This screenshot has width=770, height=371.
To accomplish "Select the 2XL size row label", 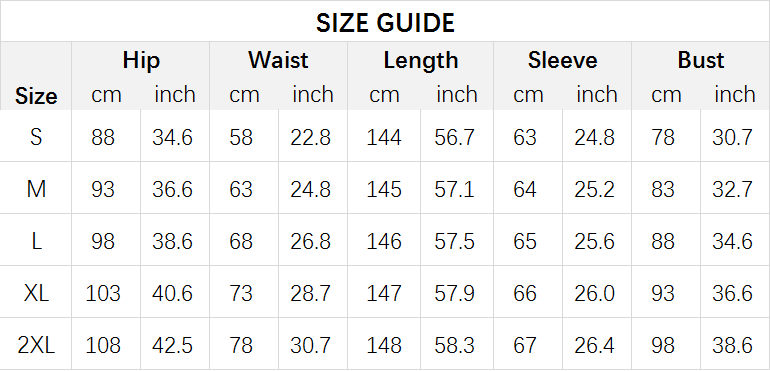I will (x=36, y=346).
